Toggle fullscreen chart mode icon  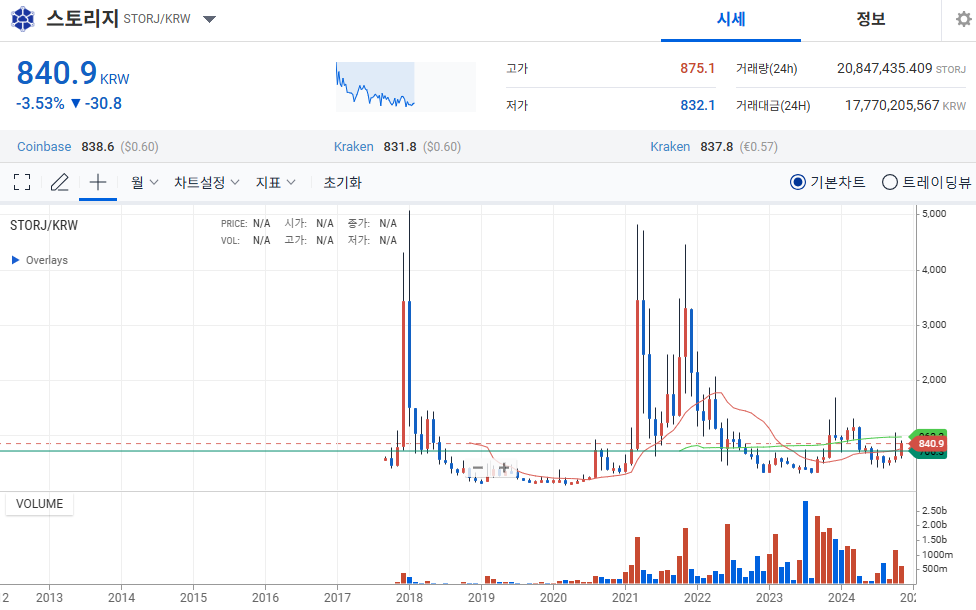click(22, 182)
